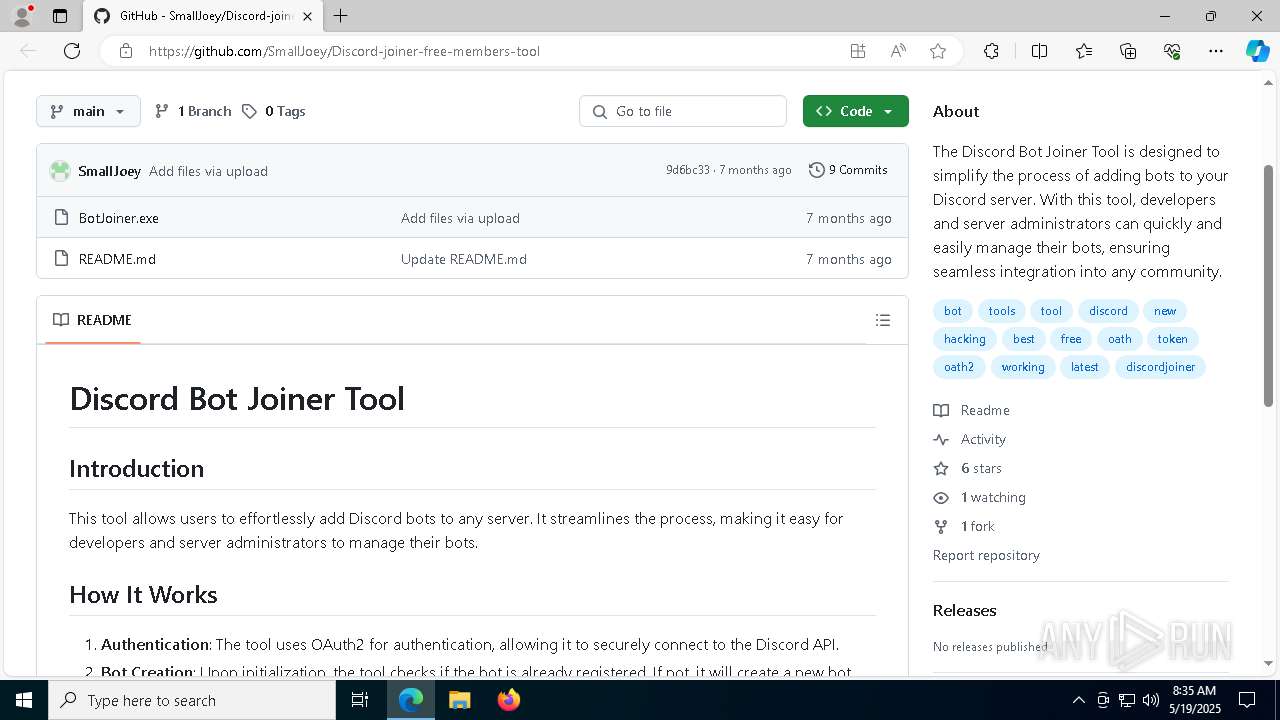1280x720 pixels.
Task: Click the oath2 topic tag
Action: [x=959, y=367]
